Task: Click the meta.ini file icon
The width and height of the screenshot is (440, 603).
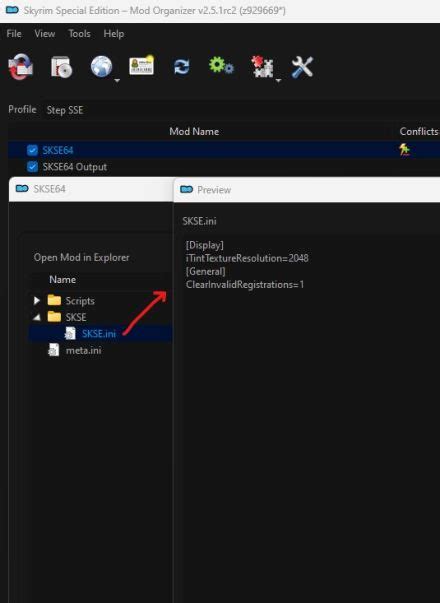Action: (53, 350)
